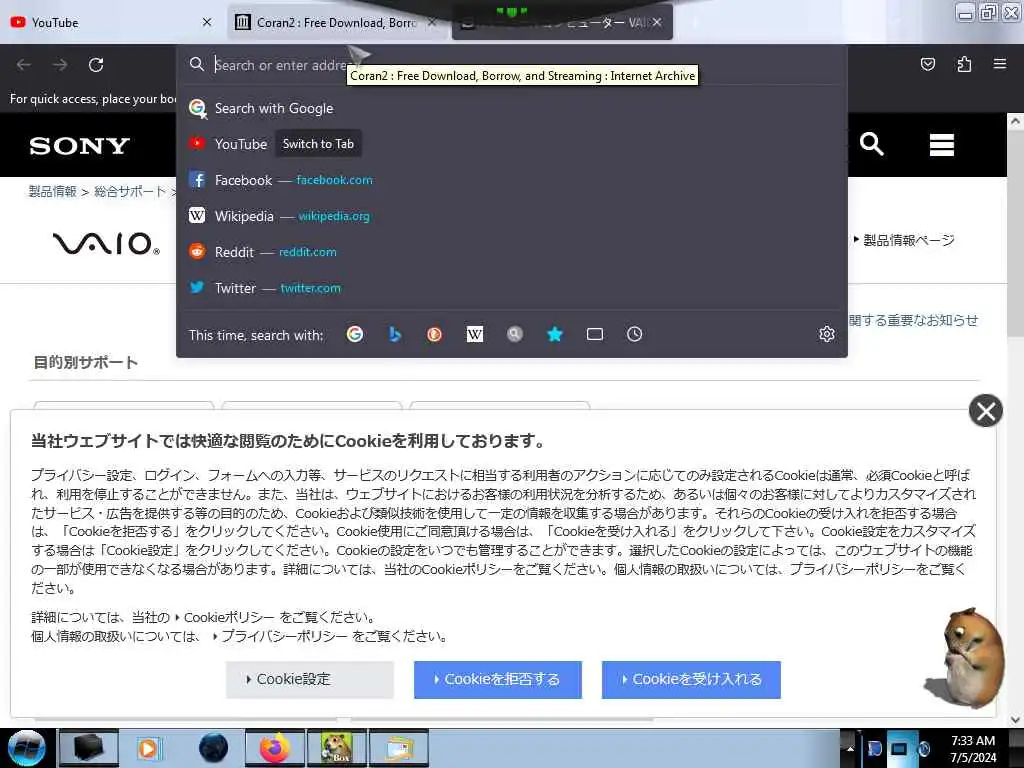
Task: Close the cookie notice with X button
Action: 985,411
